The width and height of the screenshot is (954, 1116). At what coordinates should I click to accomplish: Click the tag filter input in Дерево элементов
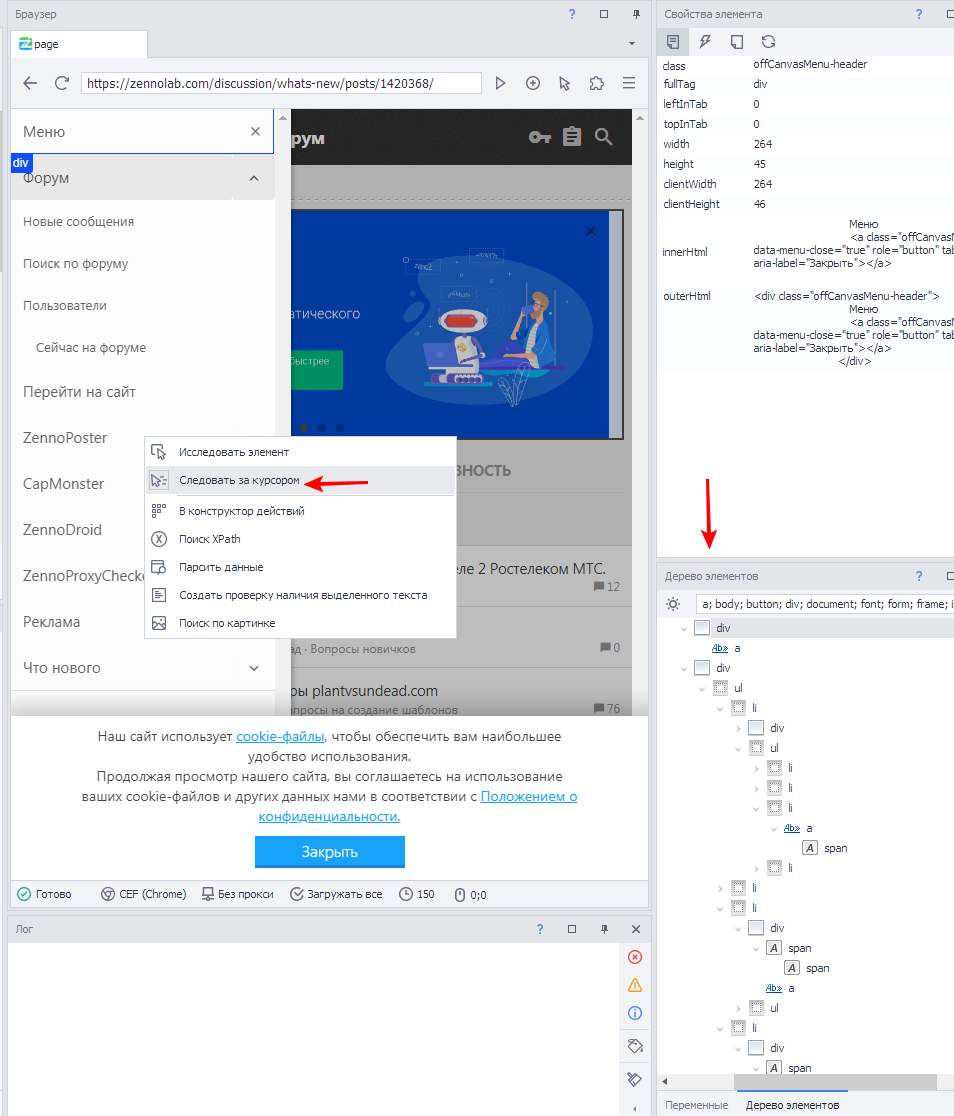[824, 604]
